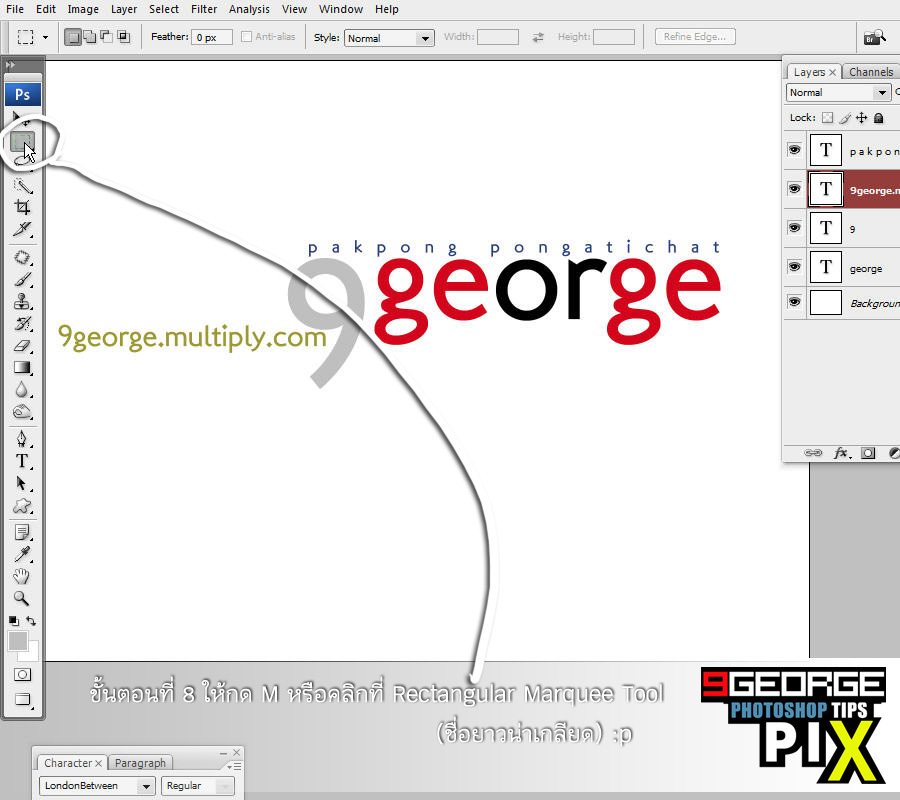
Task: Click the foreground color swatch
Action: tap(18, 640)
